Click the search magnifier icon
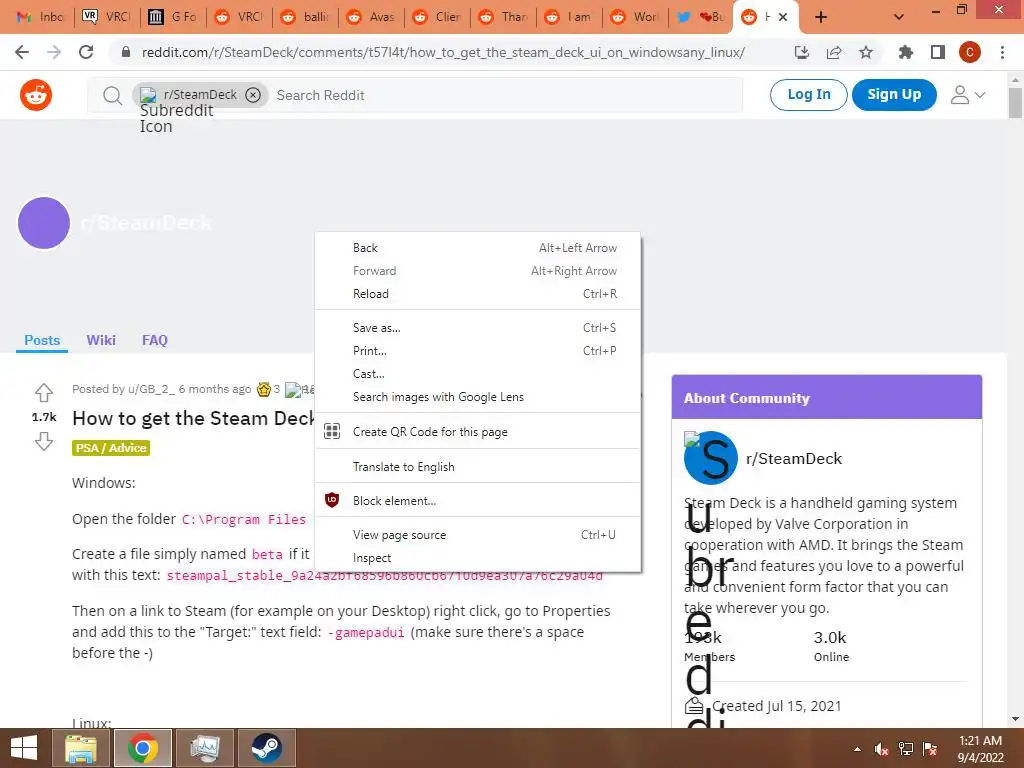 point(112,95)
